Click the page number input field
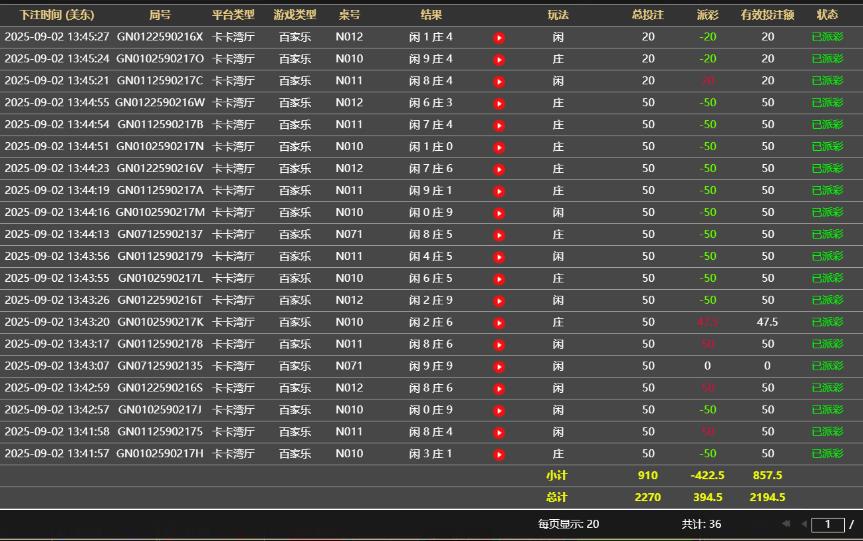863x541 pixels. coord(827,524)
